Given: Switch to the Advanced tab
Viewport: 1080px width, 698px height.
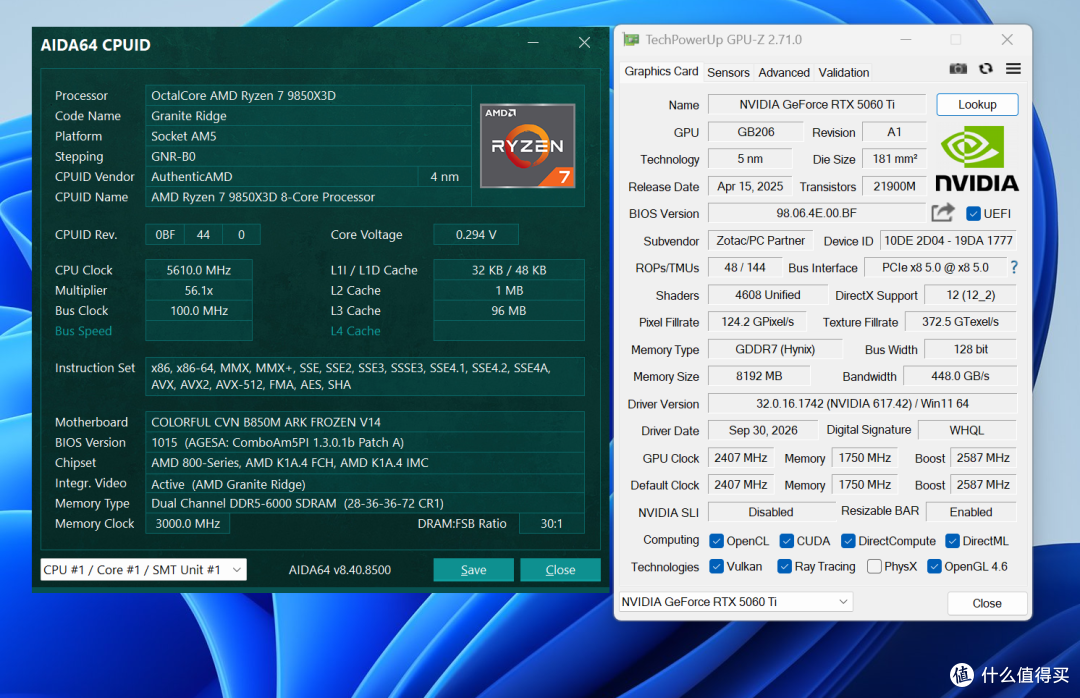Looking at the screenshot, I should pyautogui.click(x=784, y=72).
